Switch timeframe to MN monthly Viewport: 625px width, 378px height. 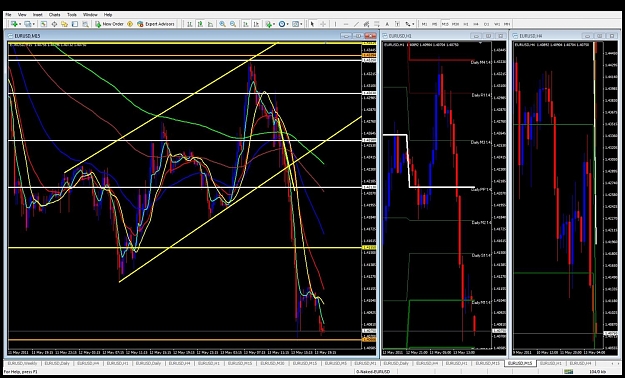pos(507,24)
